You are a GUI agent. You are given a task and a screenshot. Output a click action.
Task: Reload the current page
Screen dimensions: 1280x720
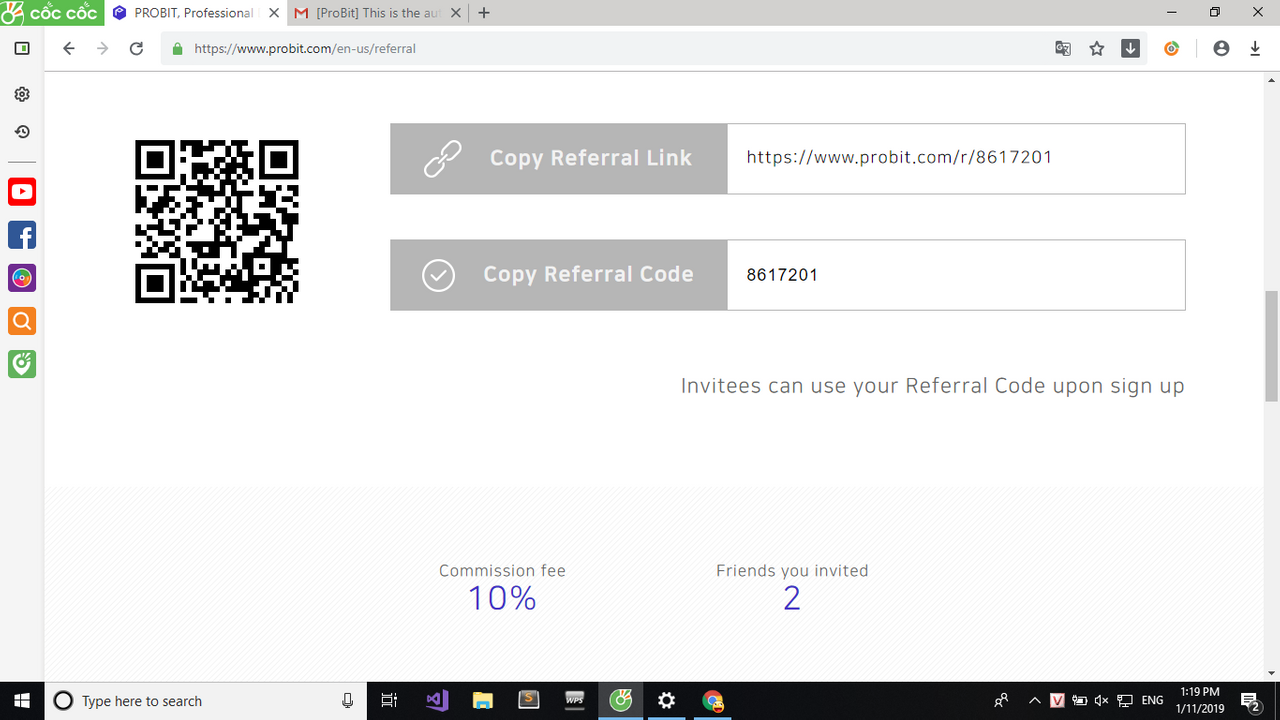pos(137,48)
